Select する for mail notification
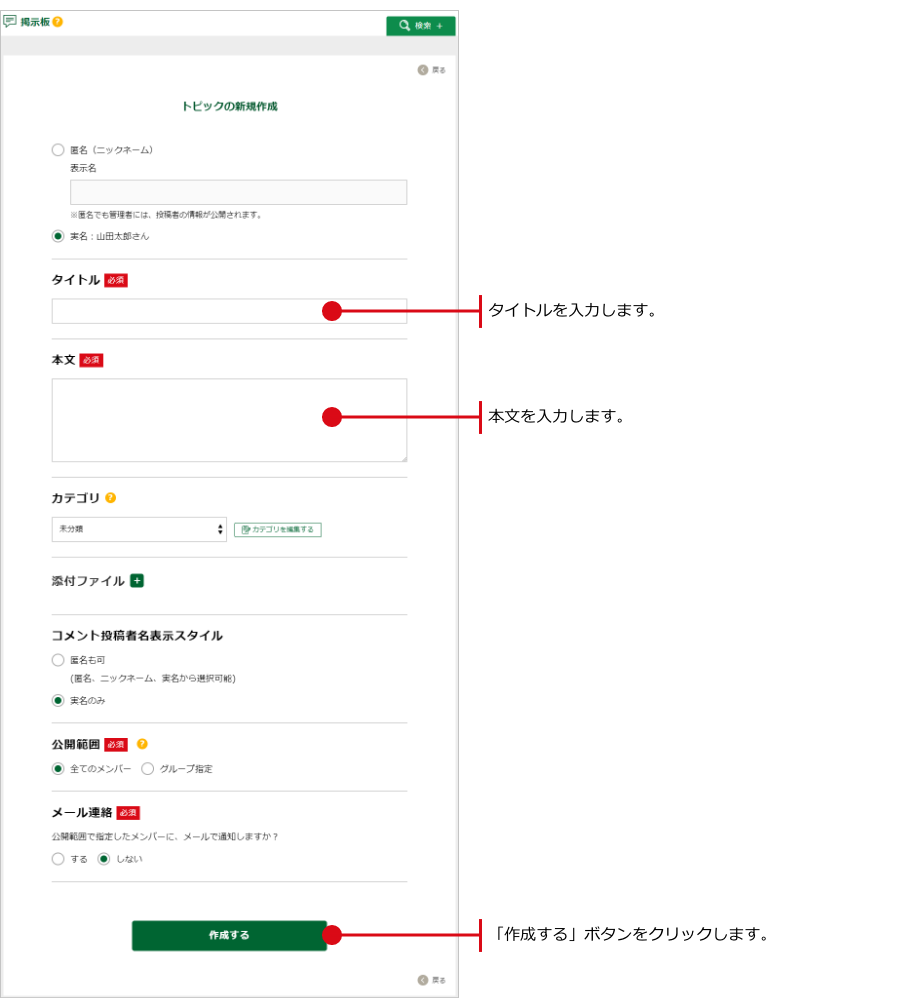This screenshot has width=900, height=1008. point(58,859)
